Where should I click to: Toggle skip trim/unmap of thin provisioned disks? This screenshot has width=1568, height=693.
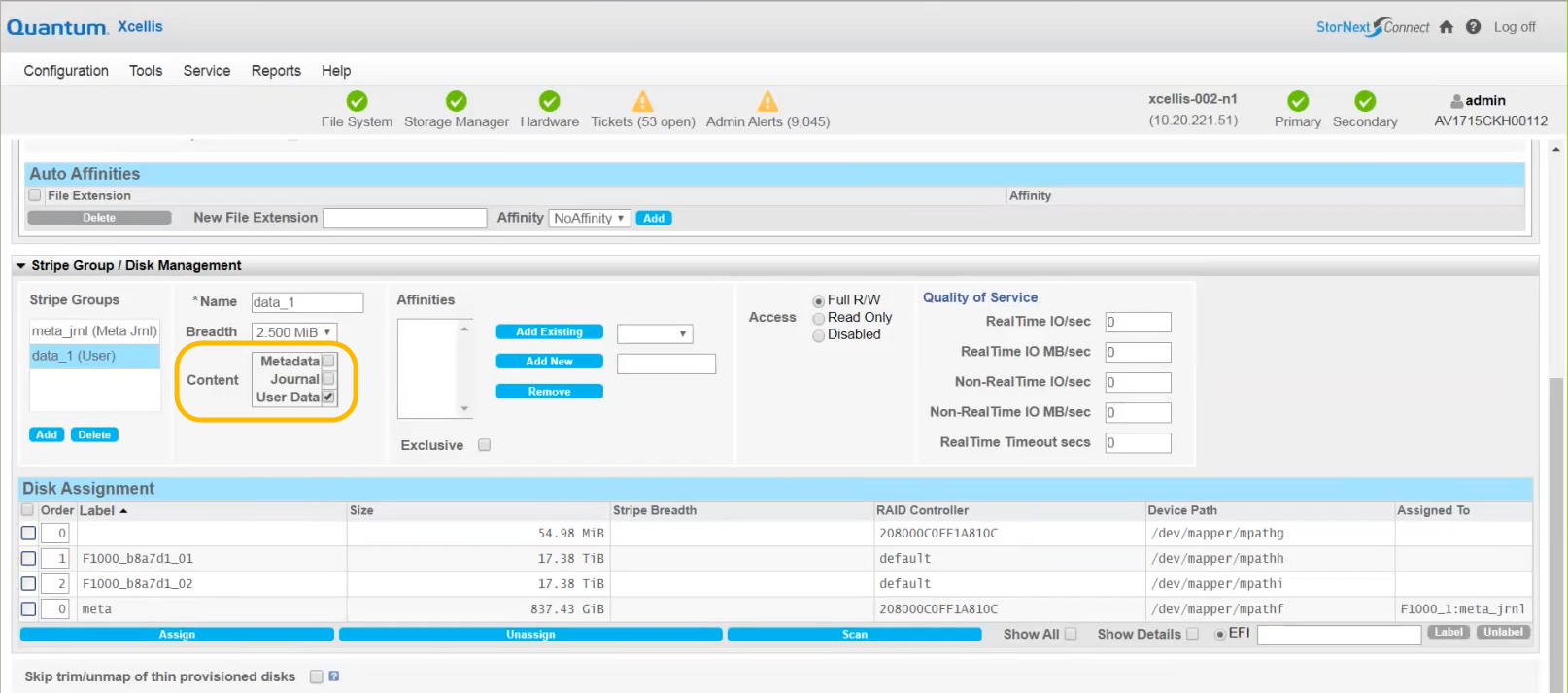click(316, 676)
